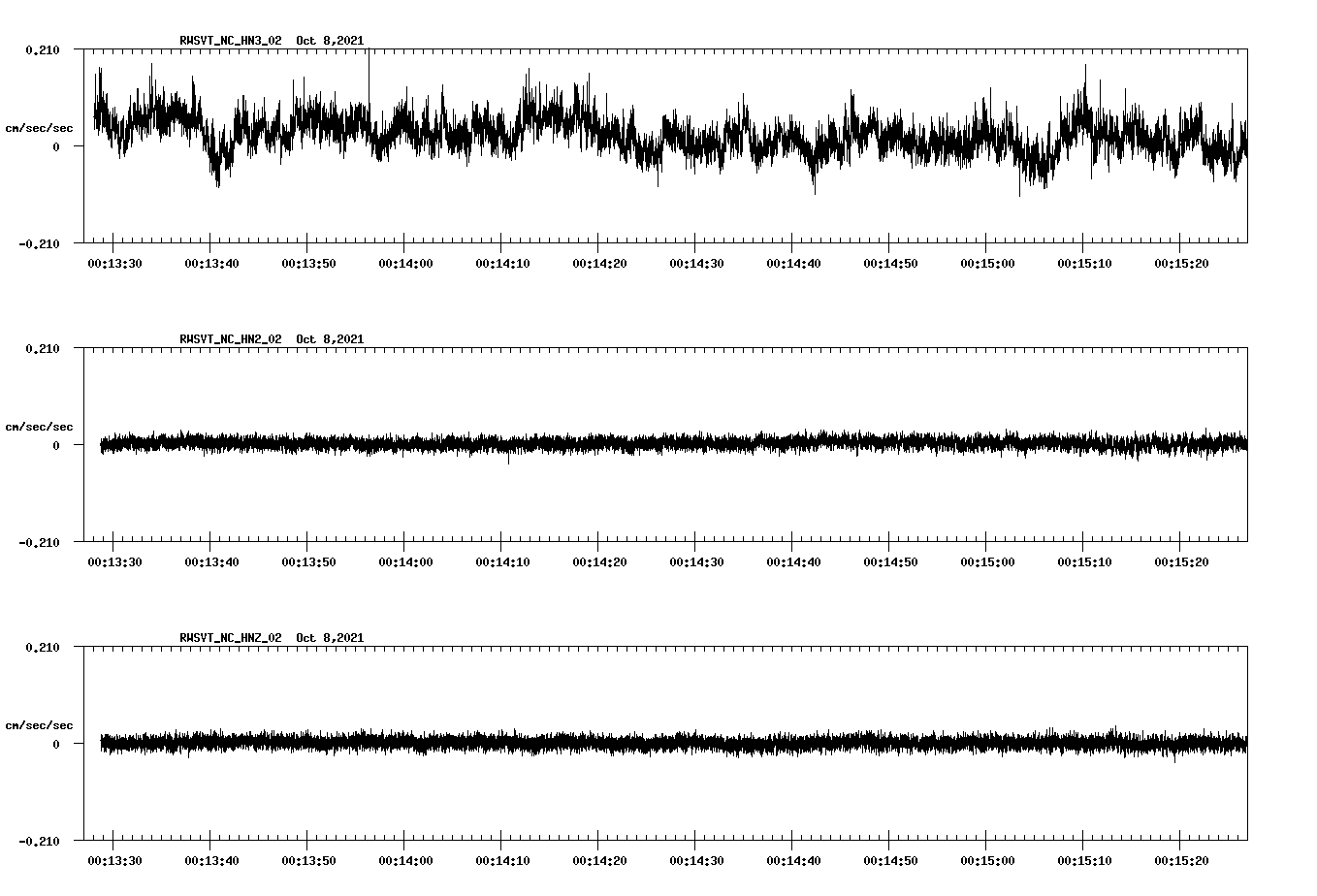Click the zero label on HN3 y-axis

56,146
